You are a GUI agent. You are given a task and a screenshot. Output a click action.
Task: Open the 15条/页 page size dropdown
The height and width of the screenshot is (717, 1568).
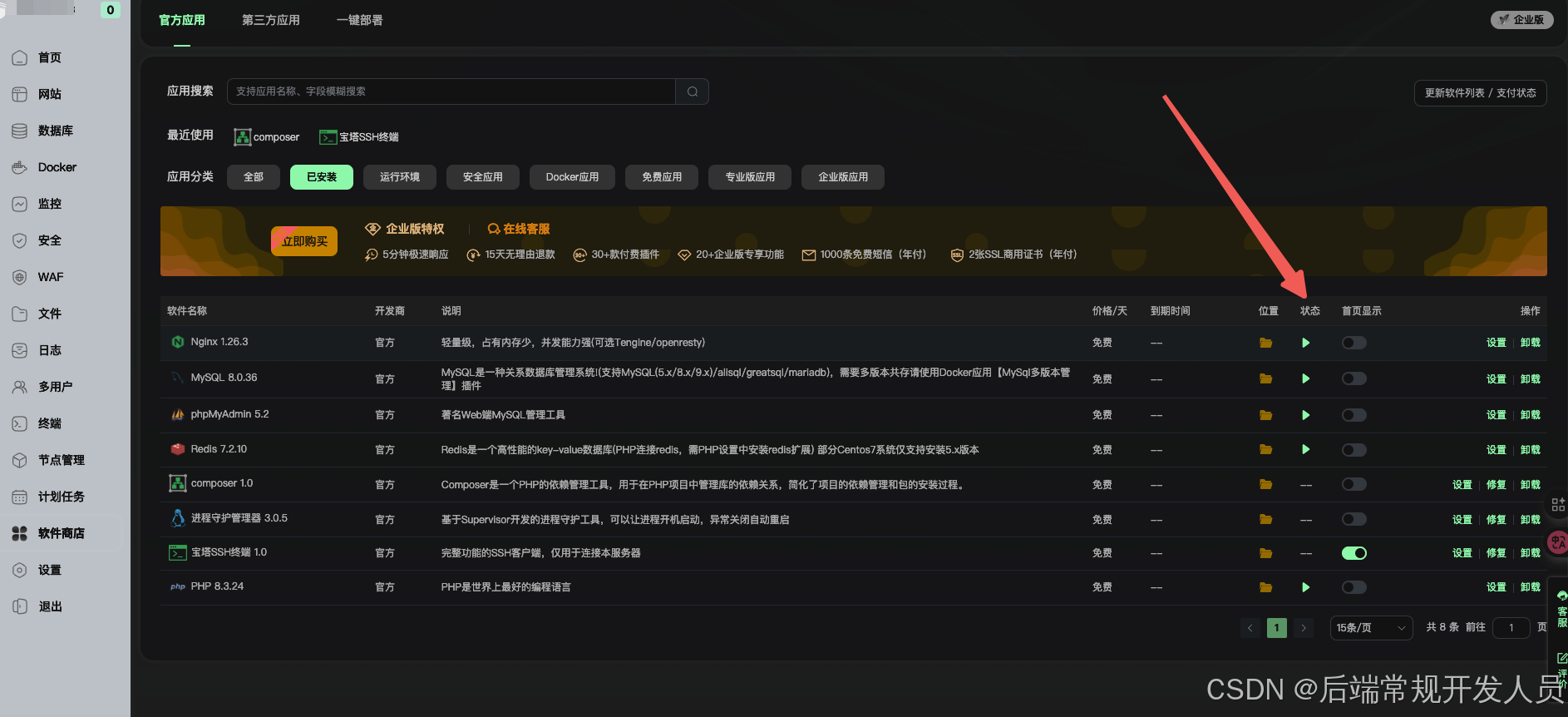pos(1371,628)
